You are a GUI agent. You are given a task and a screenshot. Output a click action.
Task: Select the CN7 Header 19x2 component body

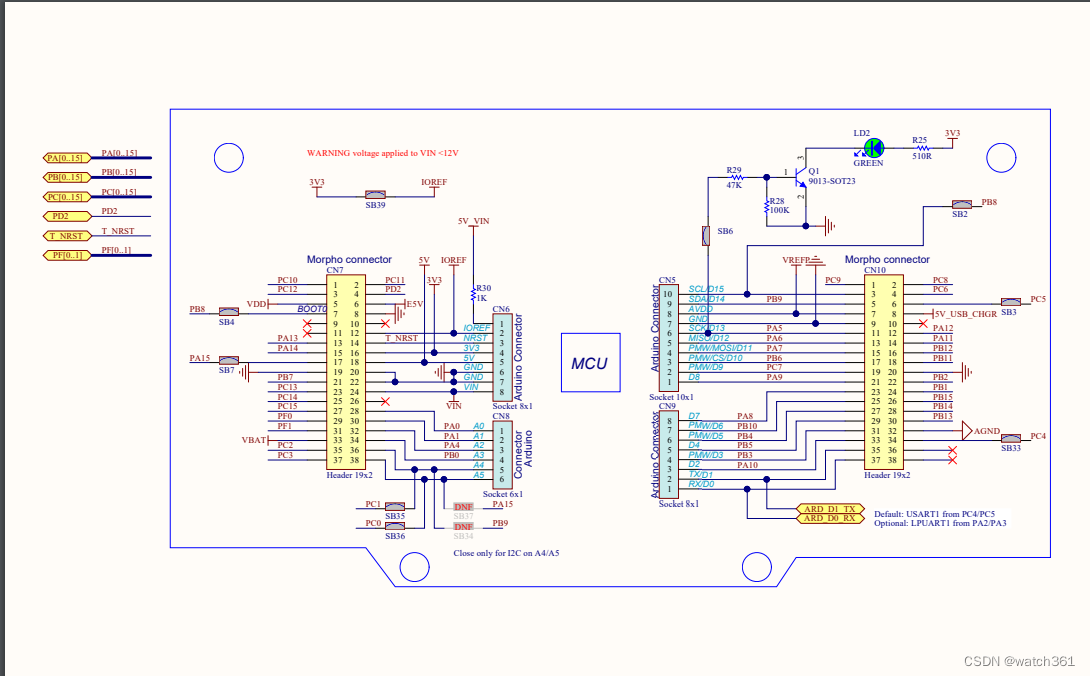coord(345,372)
